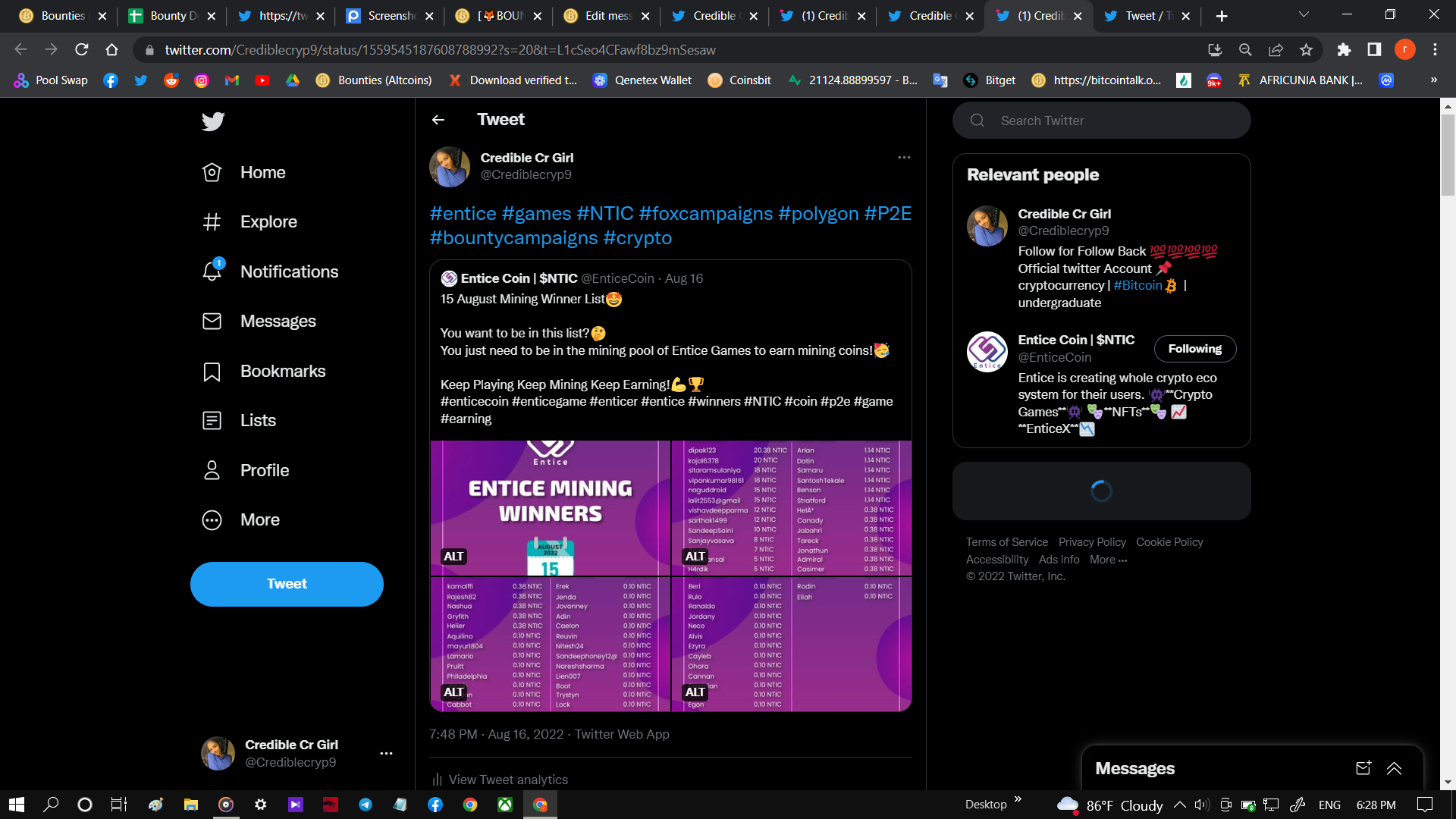
Task: Click the install app icon in address bar
Action: (x=1215, y=49)
